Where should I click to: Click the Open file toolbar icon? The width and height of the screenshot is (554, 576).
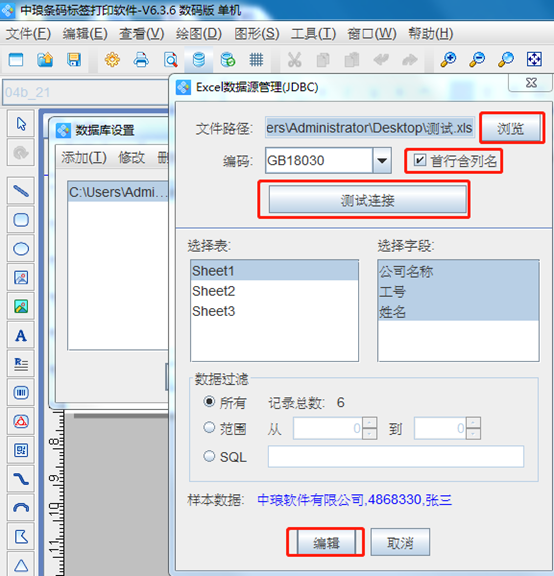tap(45, 60)
